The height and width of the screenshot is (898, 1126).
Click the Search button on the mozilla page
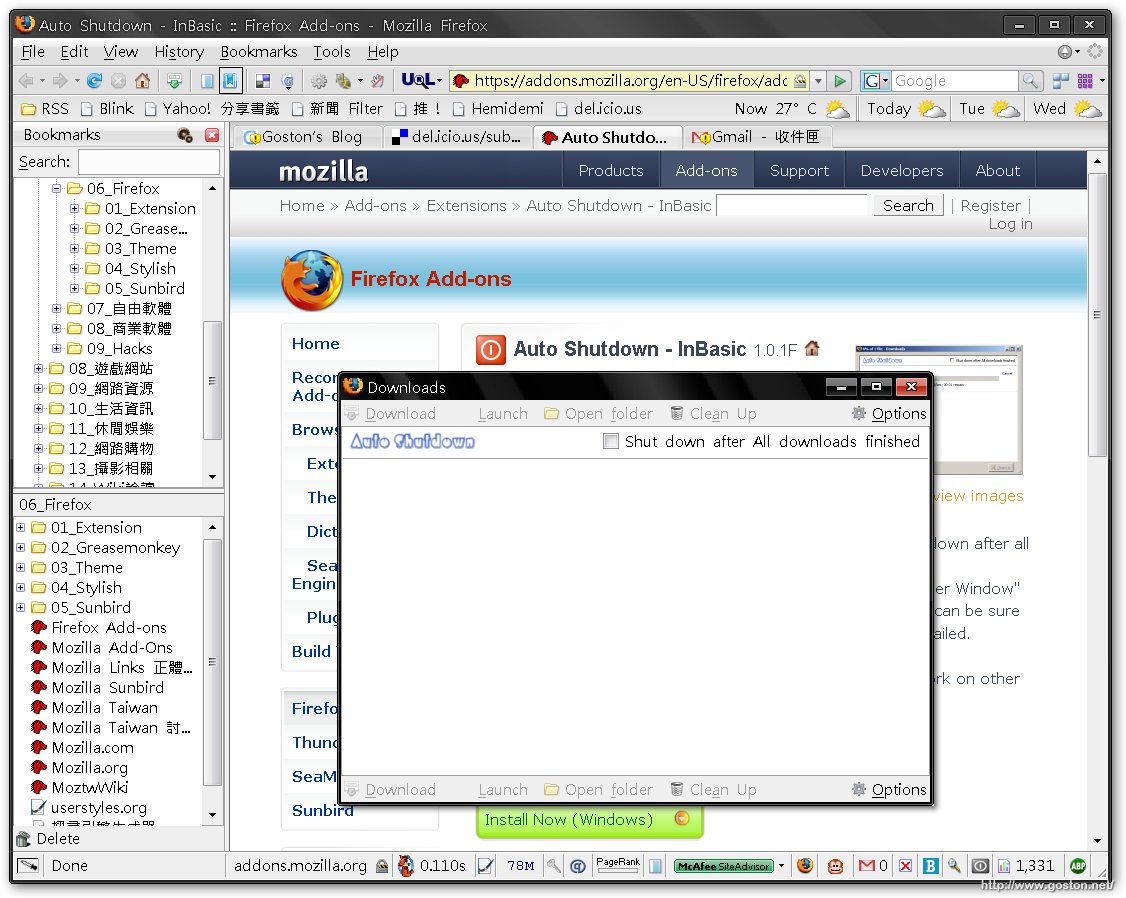908,205
